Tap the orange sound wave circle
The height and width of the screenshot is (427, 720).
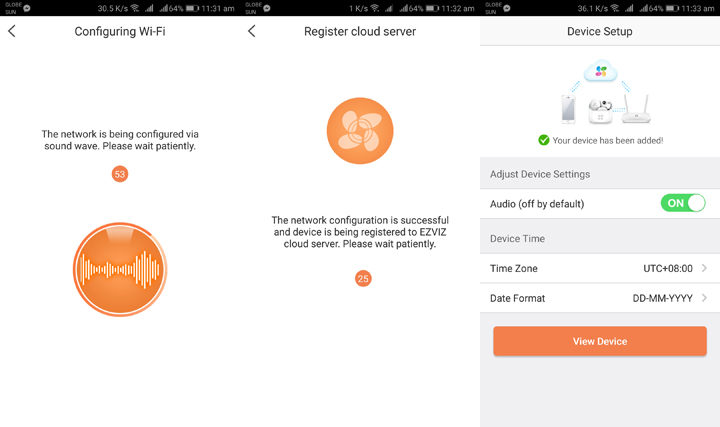(x=120, y=270)
